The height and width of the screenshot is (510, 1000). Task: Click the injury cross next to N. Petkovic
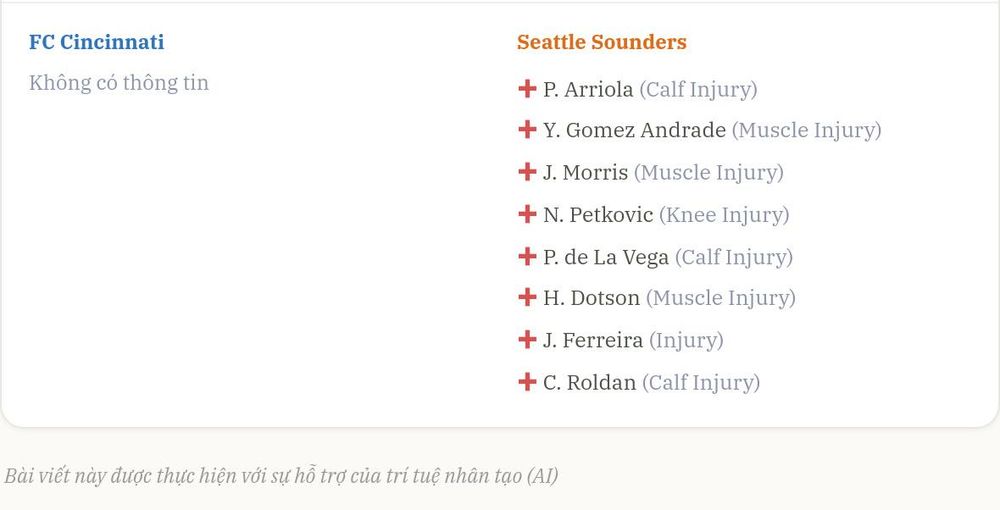(527, 214)
